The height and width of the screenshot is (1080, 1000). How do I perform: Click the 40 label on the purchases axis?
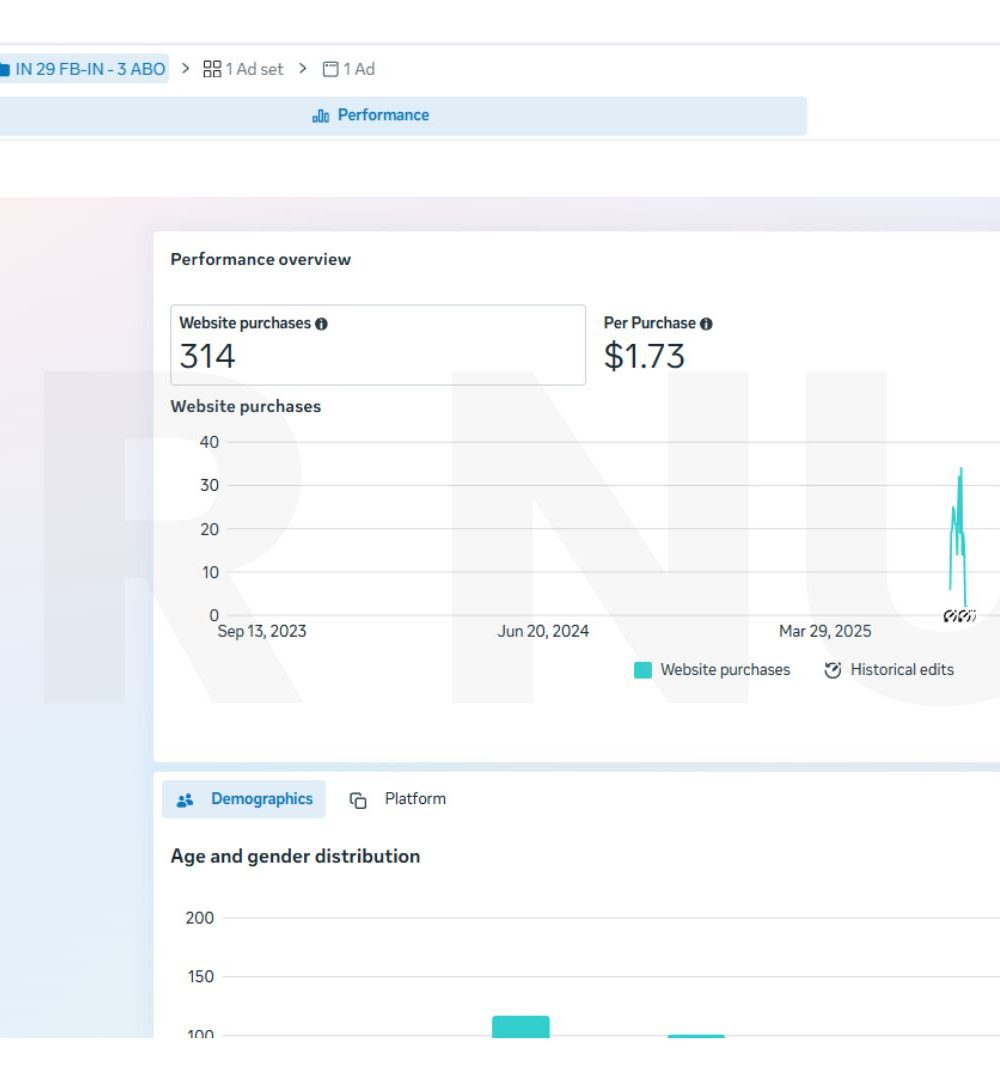pyautogui.click(x=209, y=442)
